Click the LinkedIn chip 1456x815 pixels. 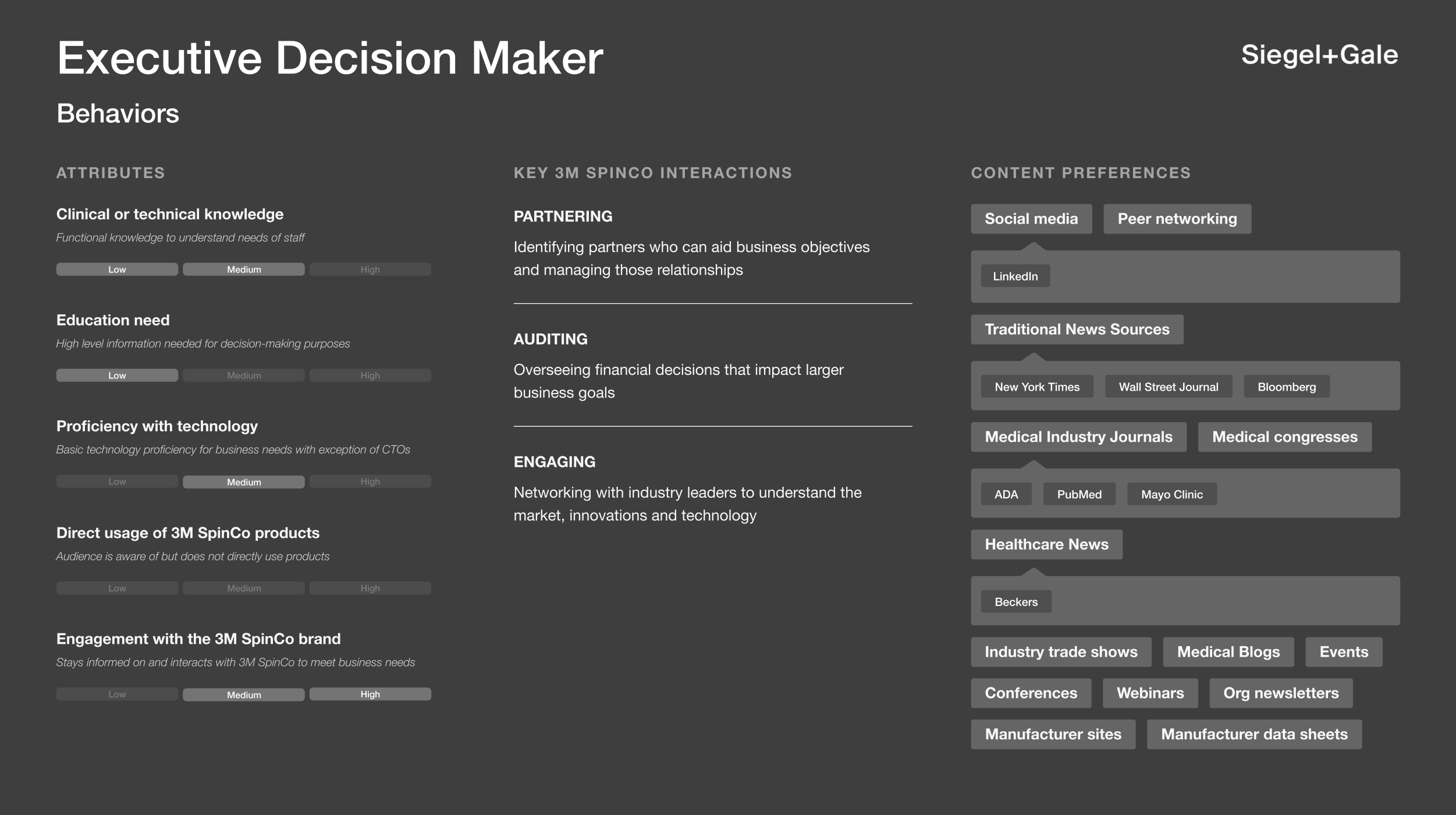[x=1015, y=276]
